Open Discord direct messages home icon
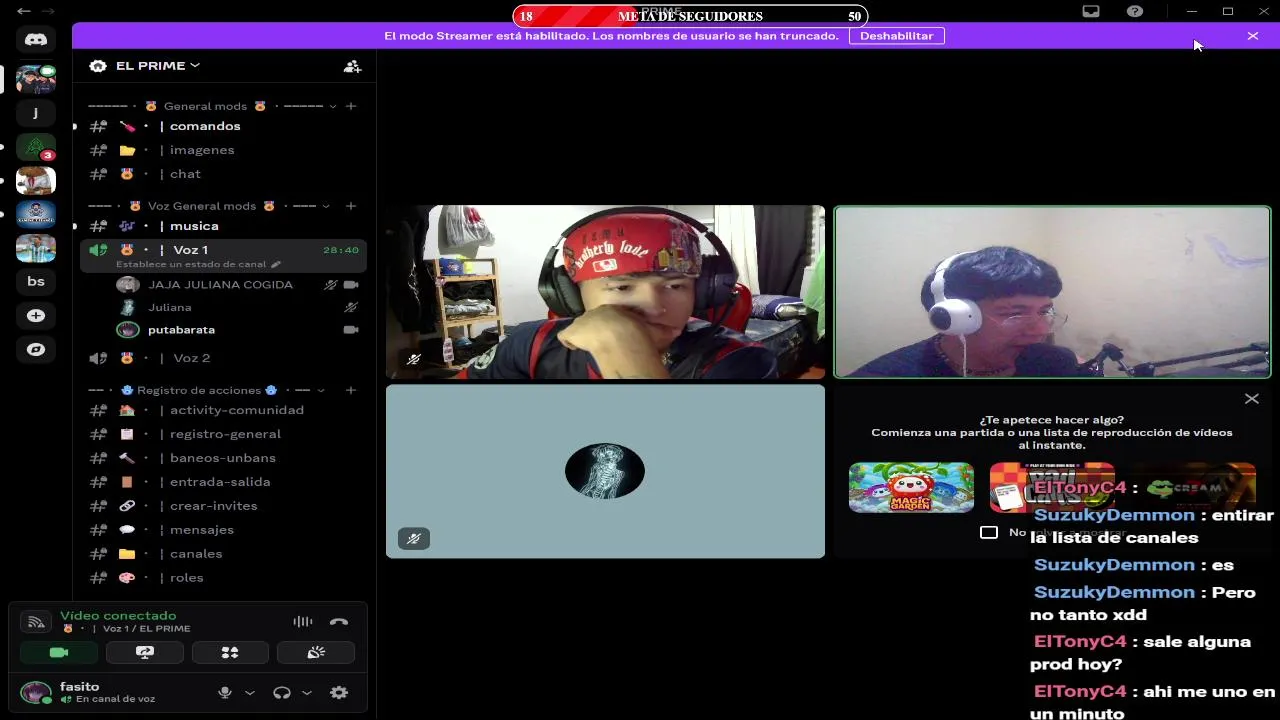 click(36, 39)
